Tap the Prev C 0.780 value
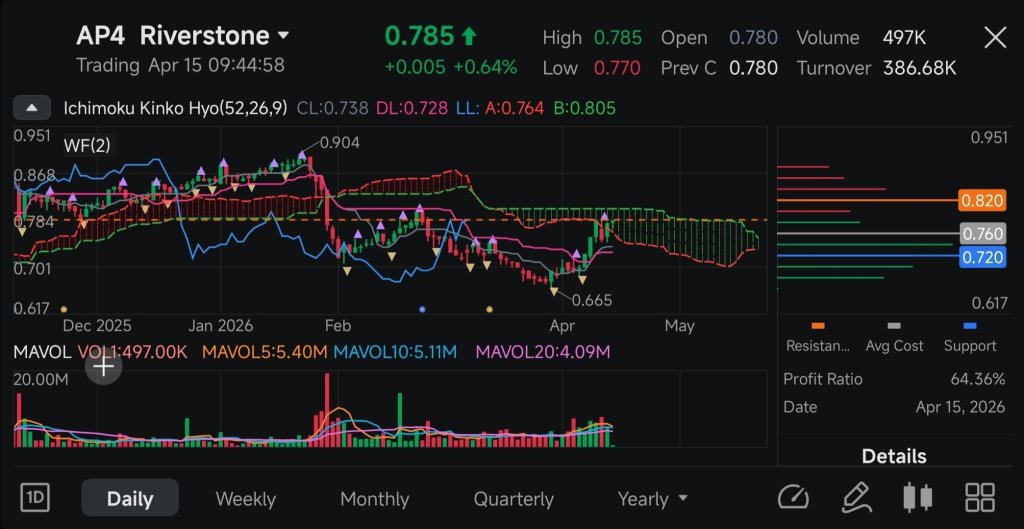This screenshot has height=529, width=1024. 753,68
